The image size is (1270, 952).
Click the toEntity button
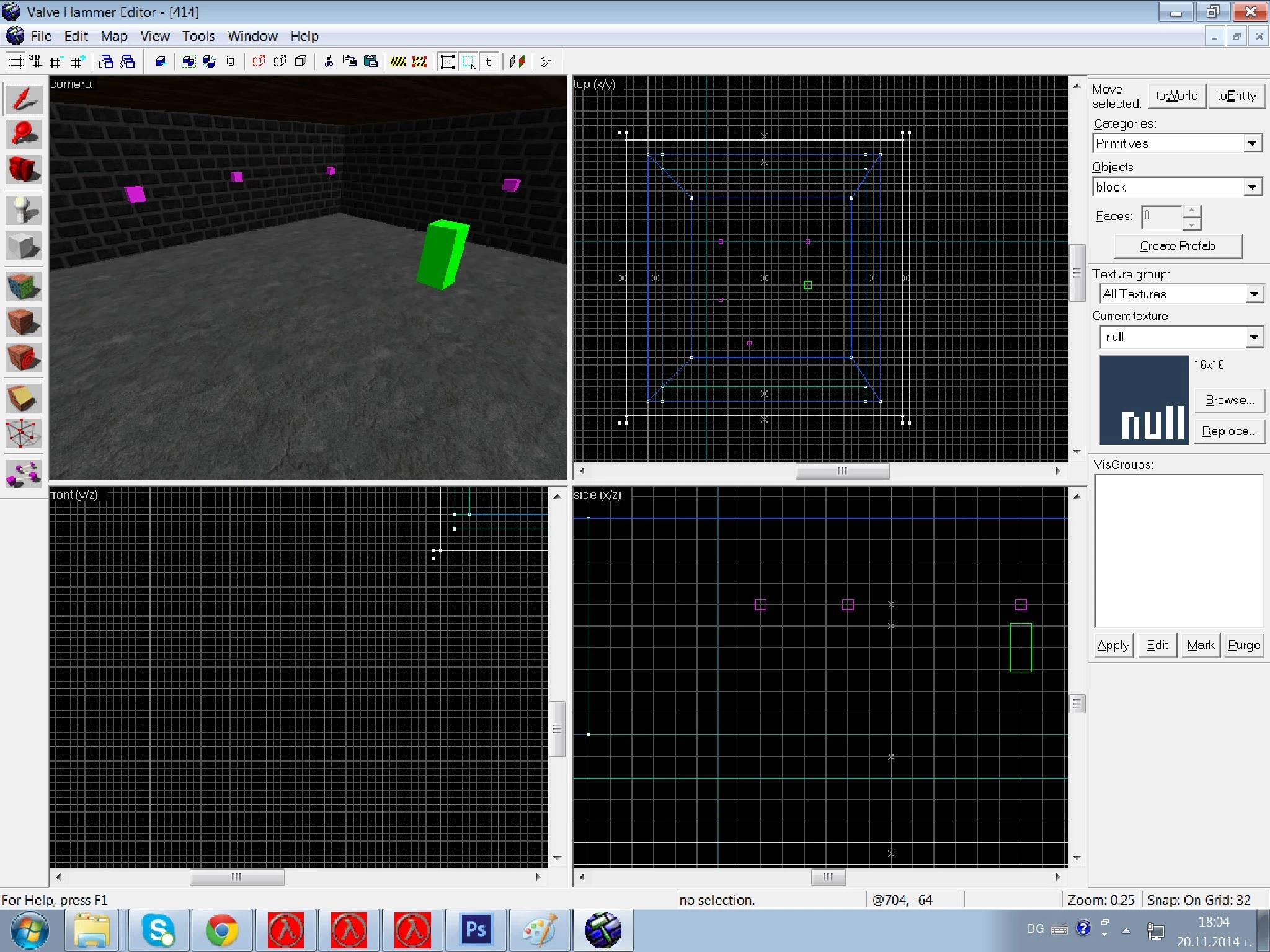(x=1237, y=95)
